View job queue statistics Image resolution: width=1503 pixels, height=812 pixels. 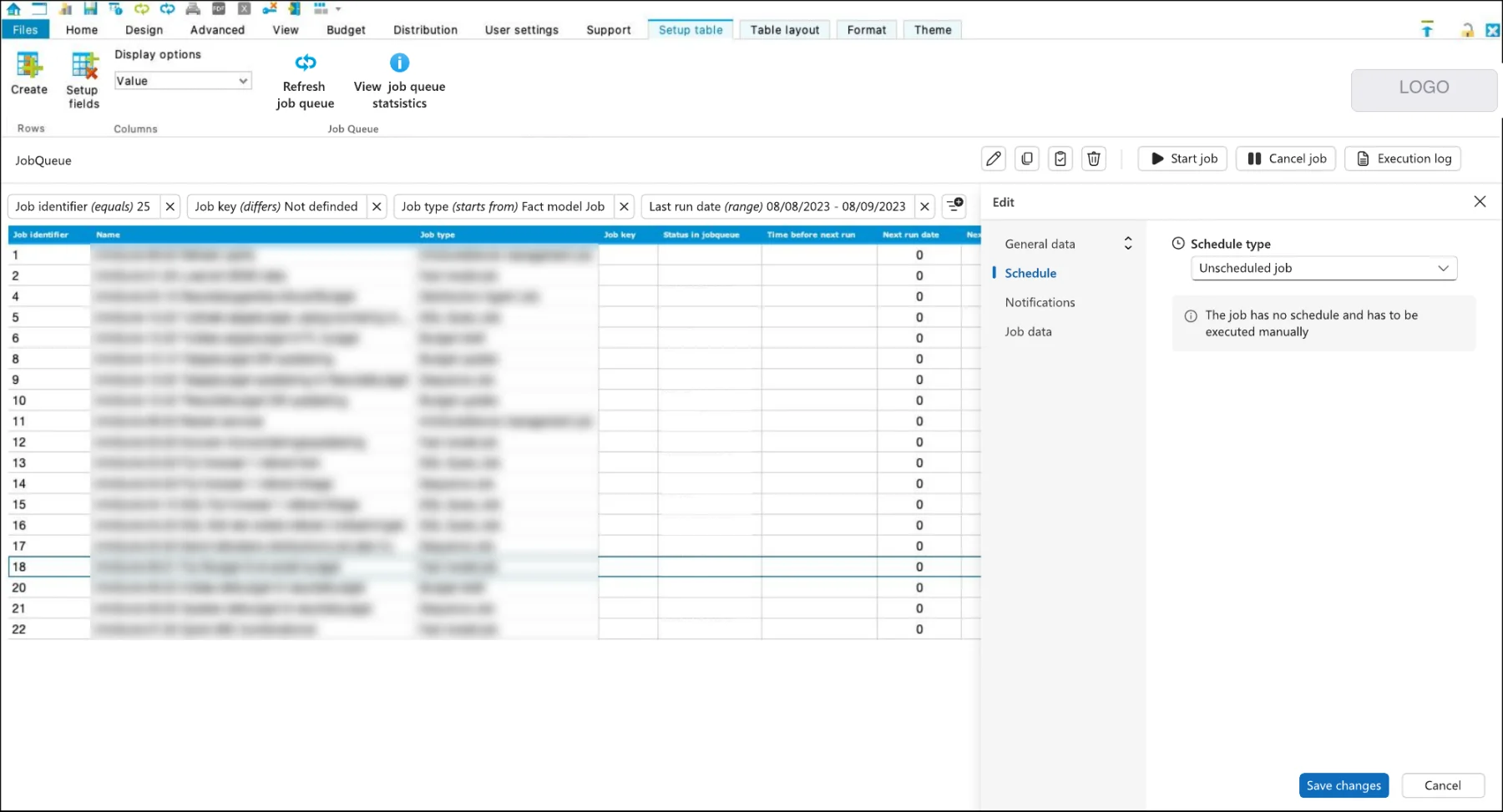[399, 82]
